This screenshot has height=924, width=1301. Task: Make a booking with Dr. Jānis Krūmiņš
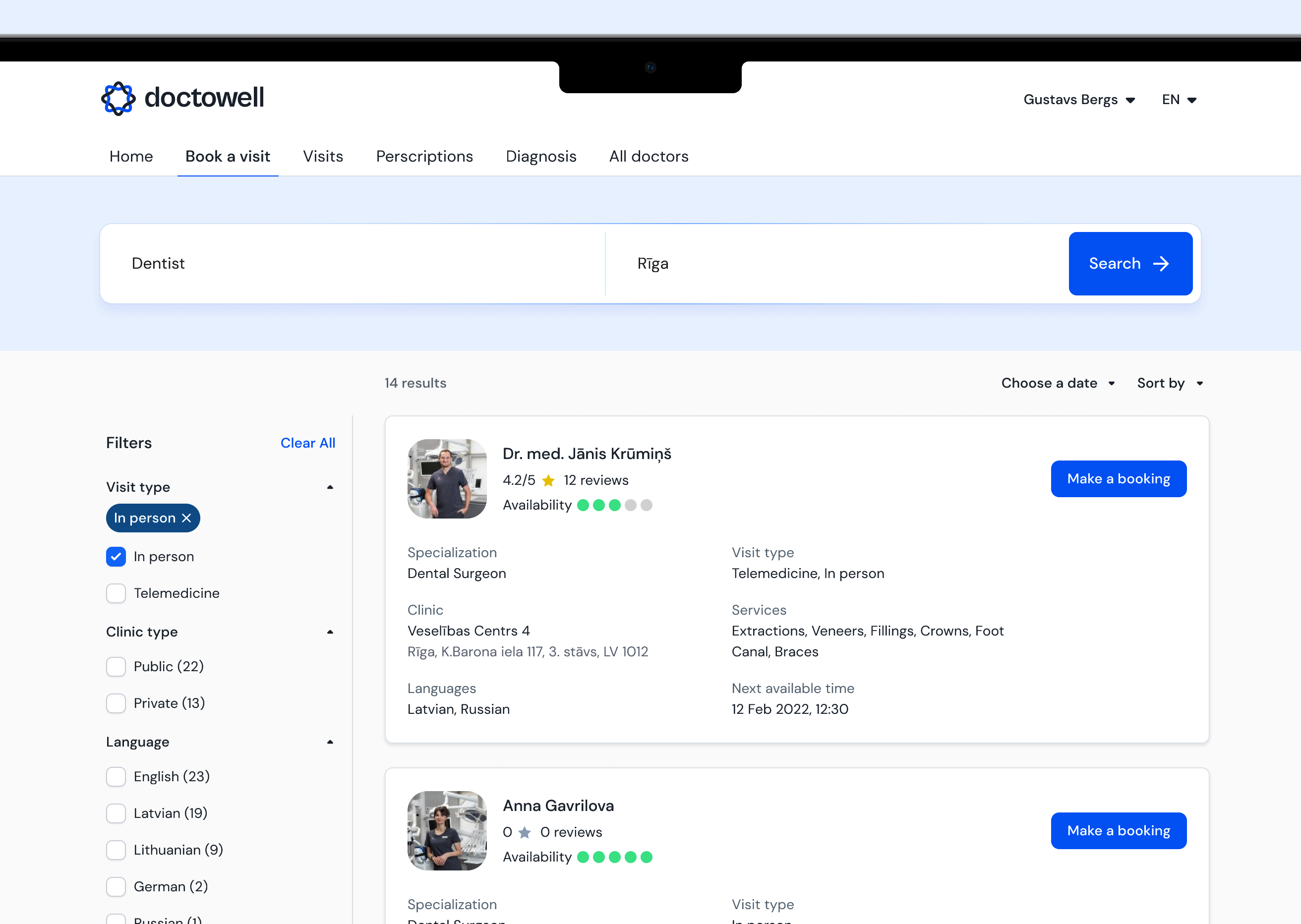coord(1119,479)
